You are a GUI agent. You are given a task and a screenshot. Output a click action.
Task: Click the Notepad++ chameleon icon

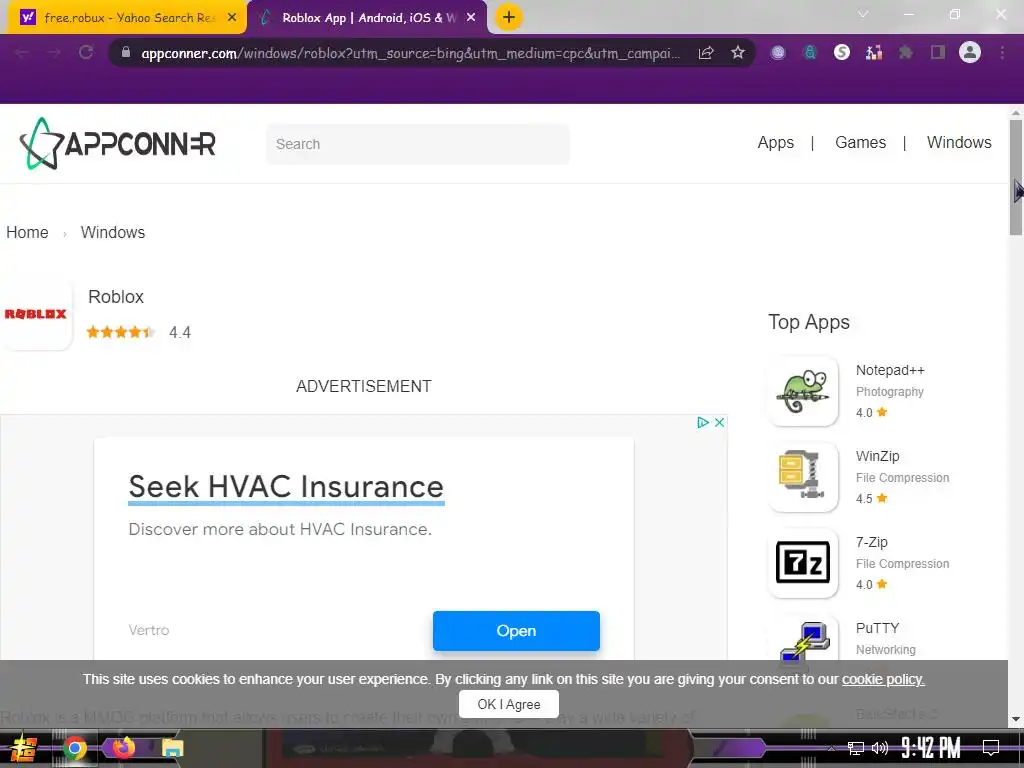tap(803, 391)
